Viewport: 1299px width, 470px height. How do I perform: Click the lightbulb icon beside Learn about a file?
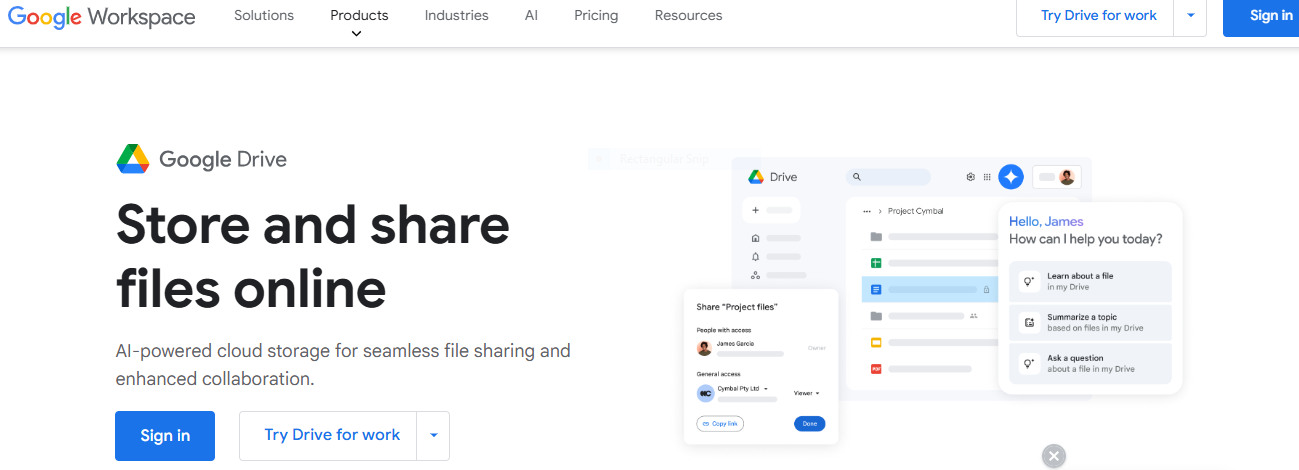click(1028, 281)
